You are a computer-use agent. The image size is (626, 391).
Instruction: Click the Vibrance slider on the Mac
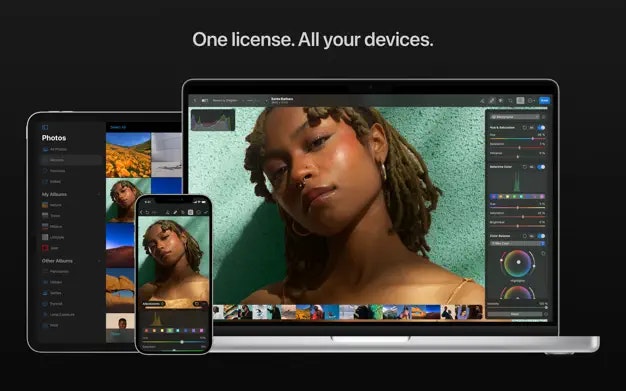(x=517, y=157)
